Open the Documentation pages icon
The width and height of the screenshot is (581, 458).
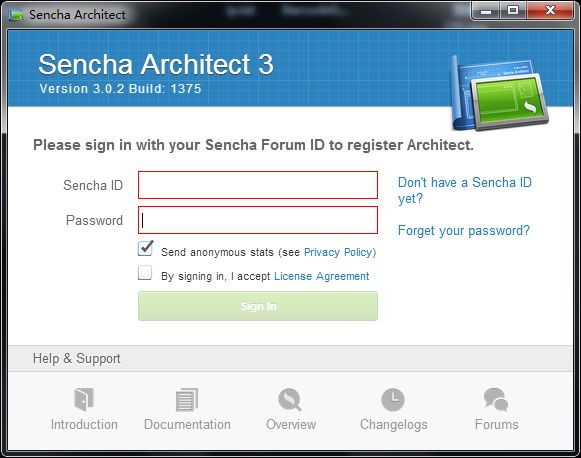[x=187, y=399]
